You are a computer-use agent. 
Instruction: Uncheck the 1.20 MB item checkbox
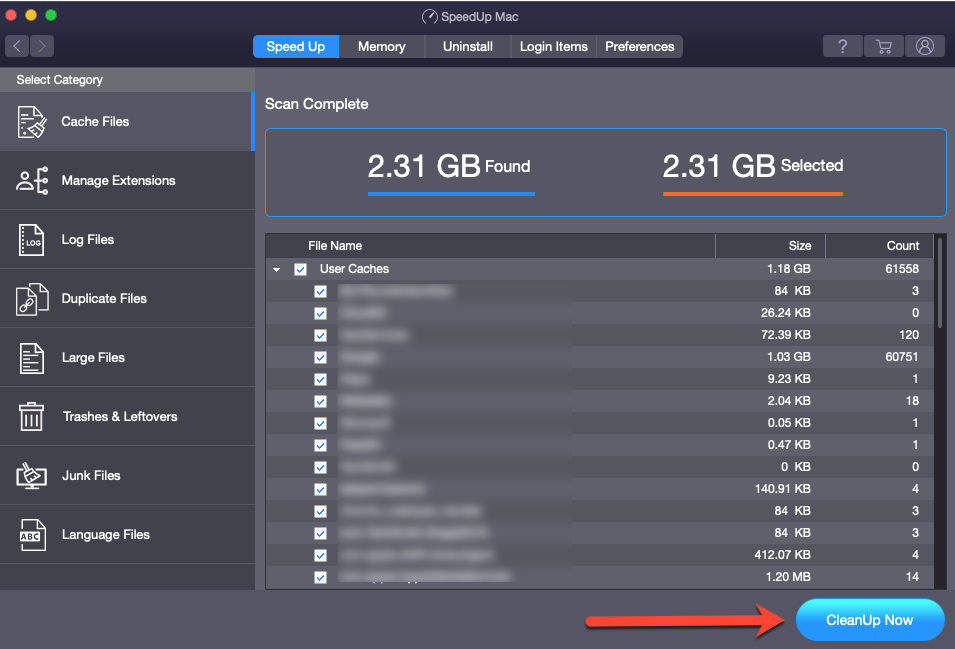320,577
